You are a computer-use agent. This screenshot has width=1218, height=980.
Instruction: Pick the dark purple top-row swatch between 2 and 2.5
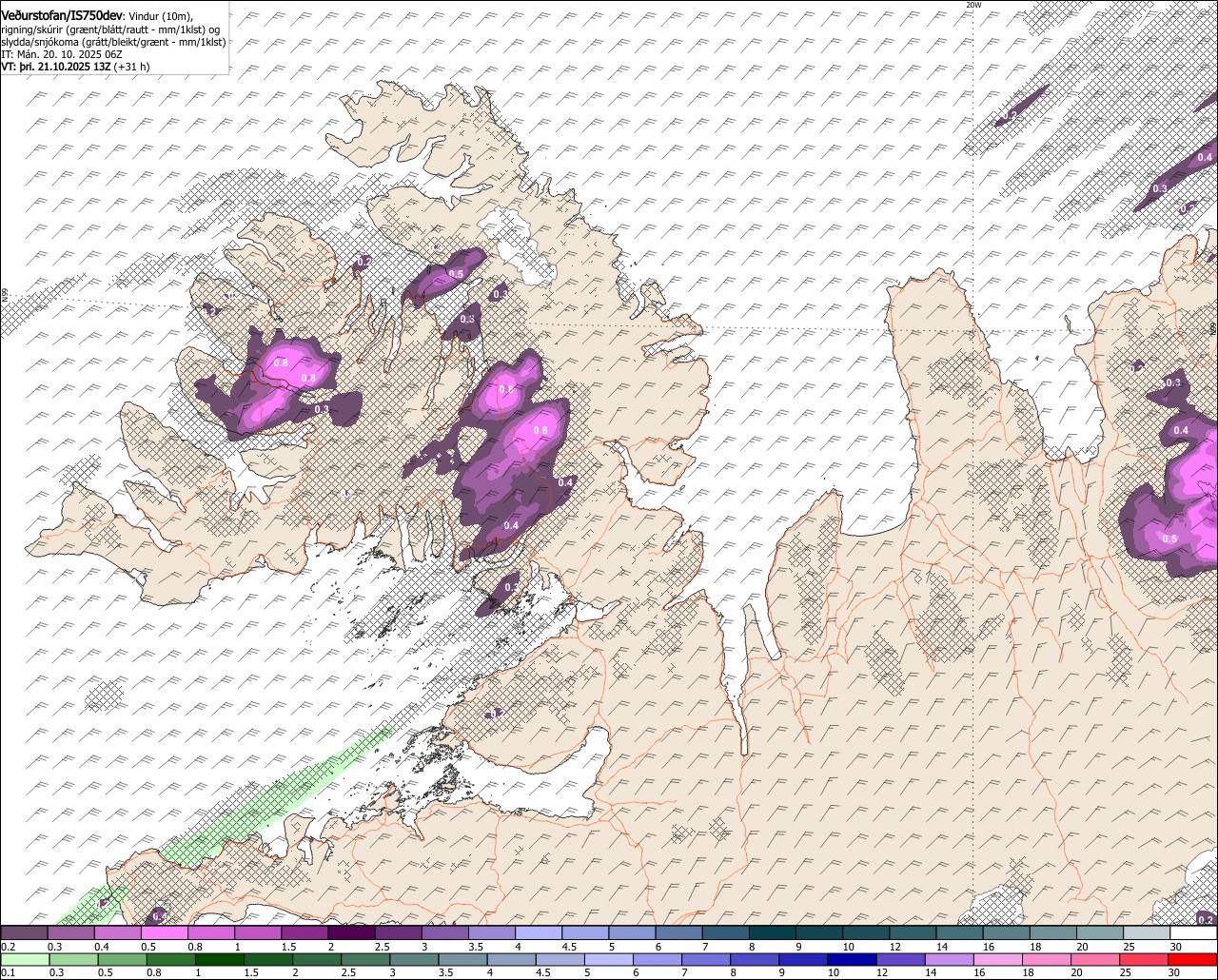tap(351, 932)
